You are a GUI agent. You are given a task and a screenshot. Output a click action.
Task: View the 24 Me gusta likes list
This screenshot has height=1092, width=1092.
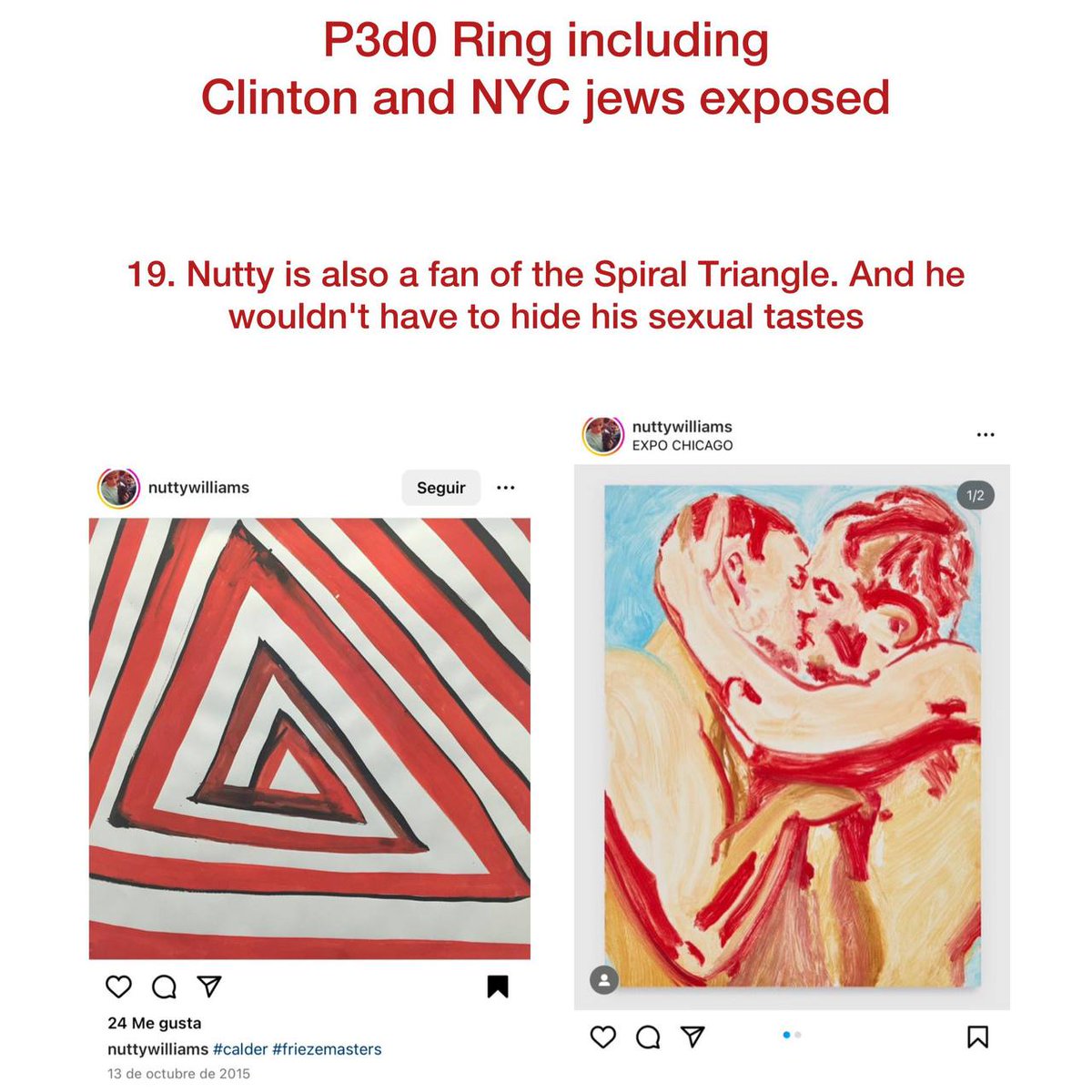point(155,1023)
